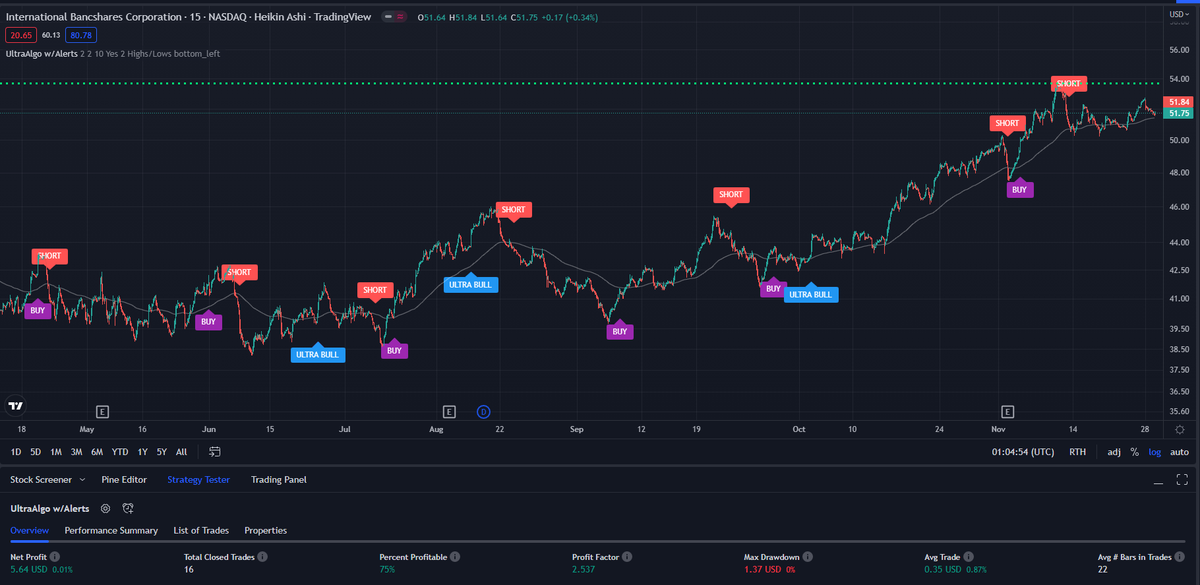1200x585 pixels.
Task: Set range to 5D
Action: [x=36, y=452]
